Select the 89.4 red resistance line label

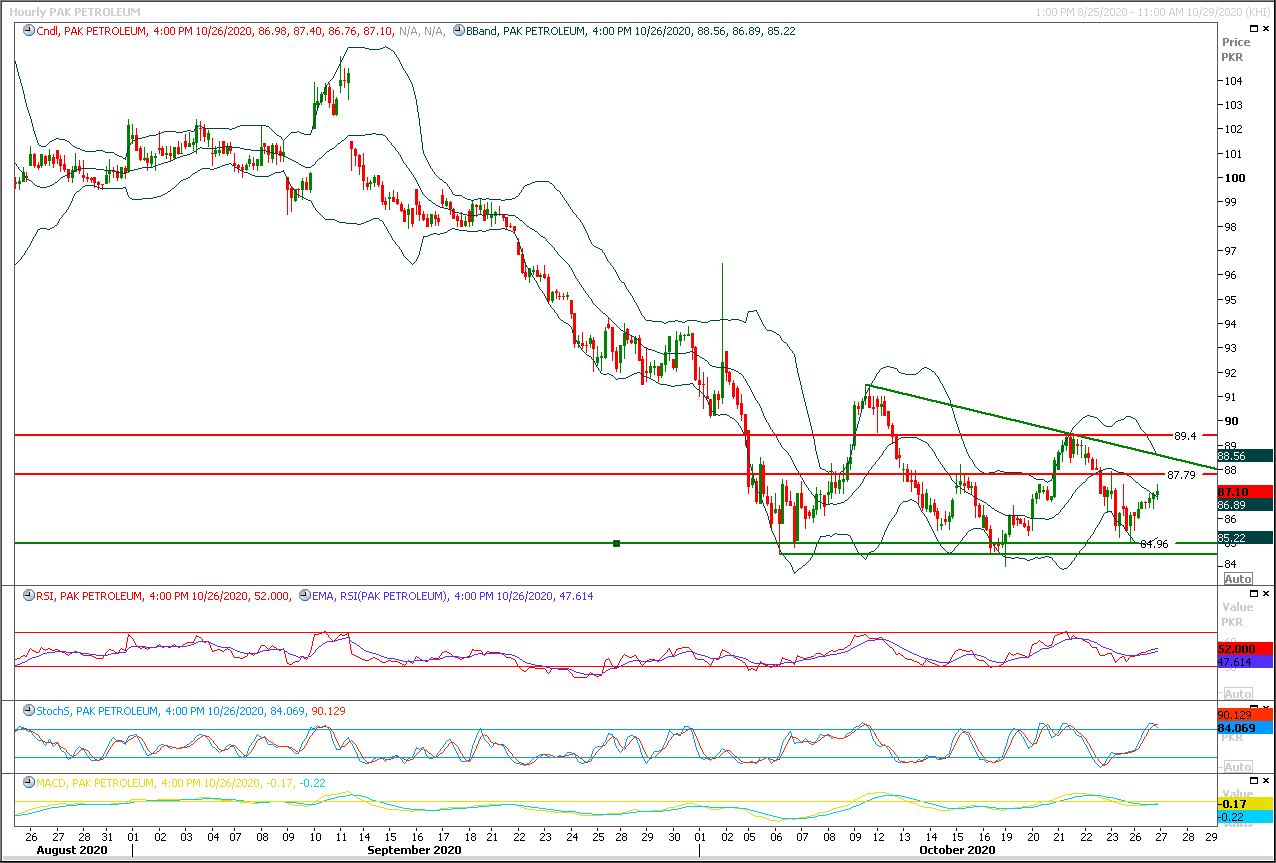pos(1186,436)
